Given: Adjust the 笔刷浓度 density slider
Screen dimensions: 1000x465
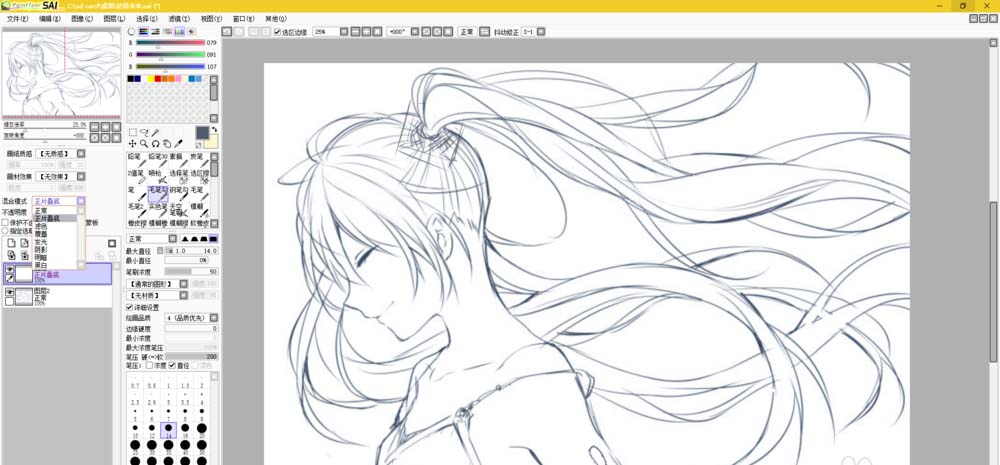Looking at the screenshot, I should tap(191, 272).
